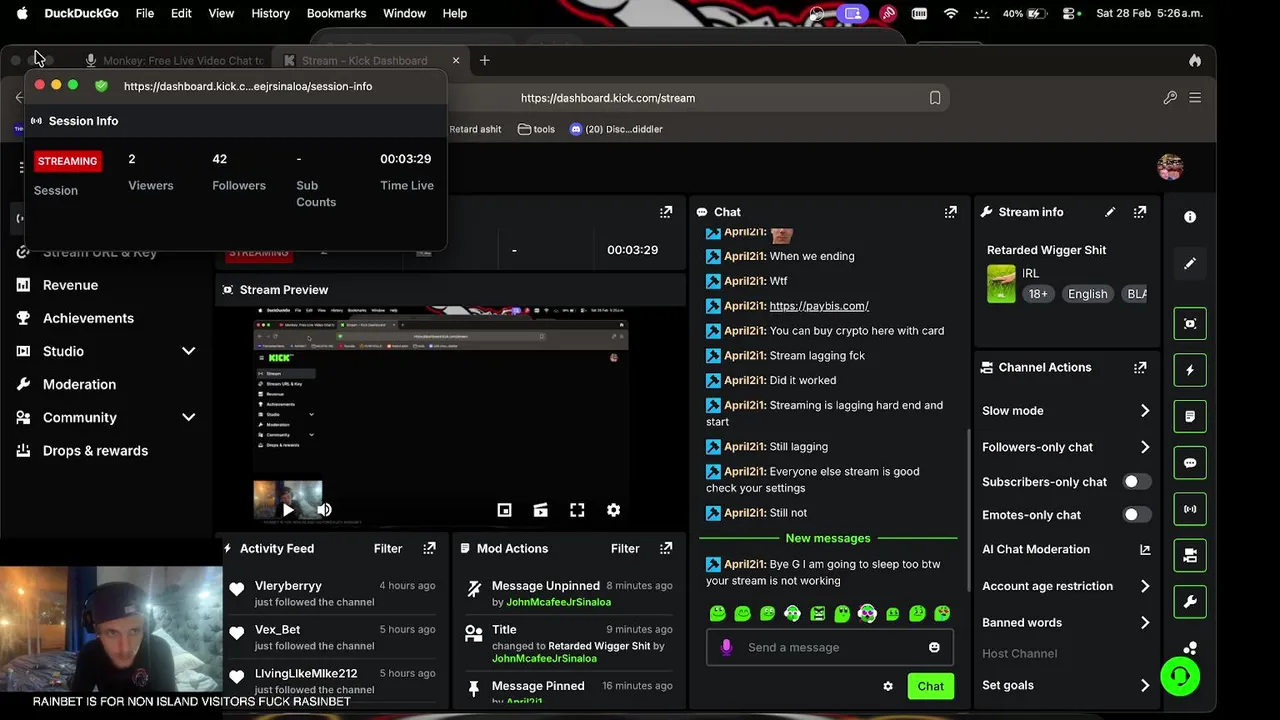This screenshot has width=1280, height=720.
Task: Click the chat bubble sidebar button
Action: (x=1190, y=463)
